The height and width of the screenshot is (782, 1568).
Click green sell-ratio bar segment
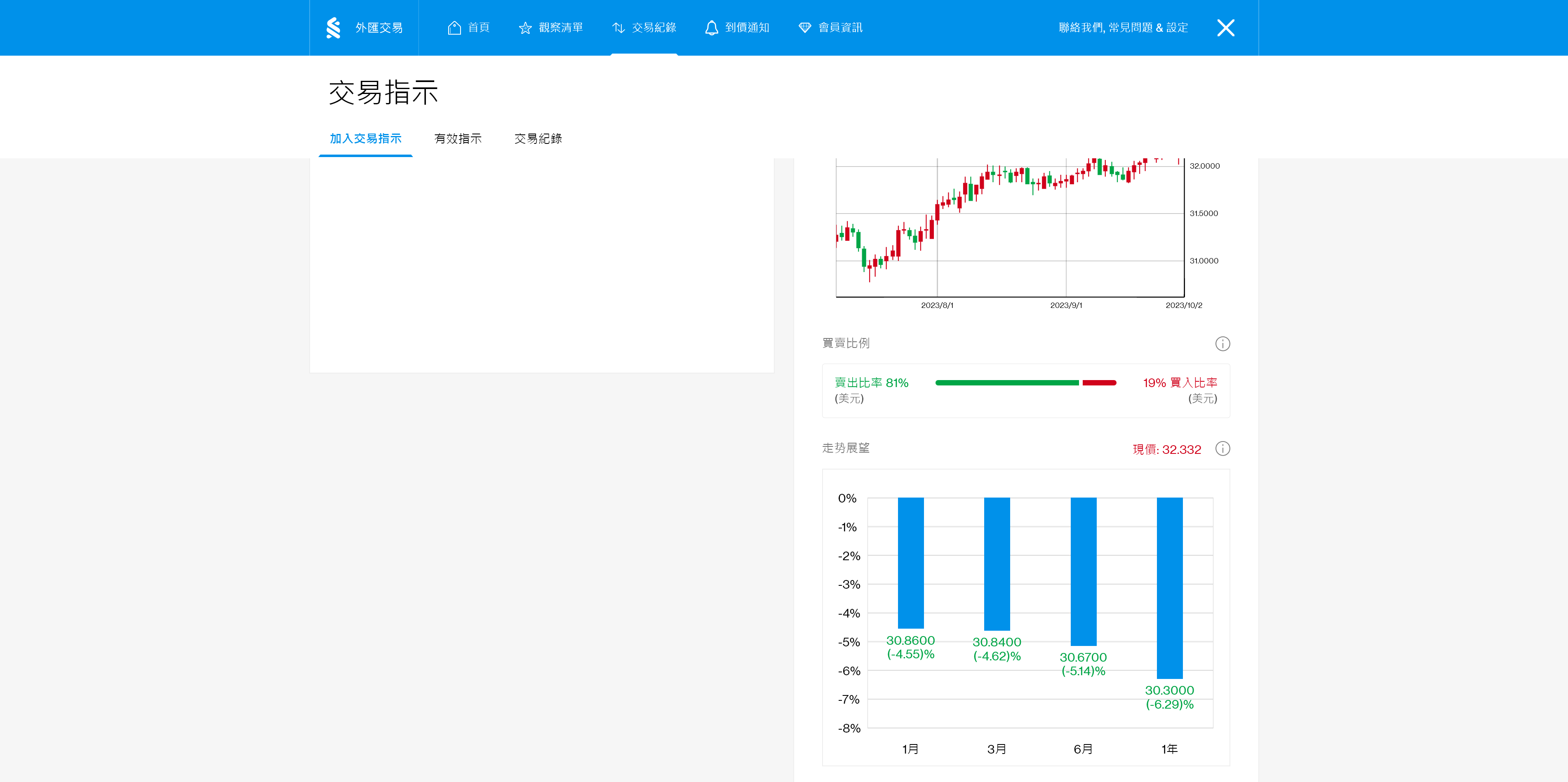(x=1007, y=383)
